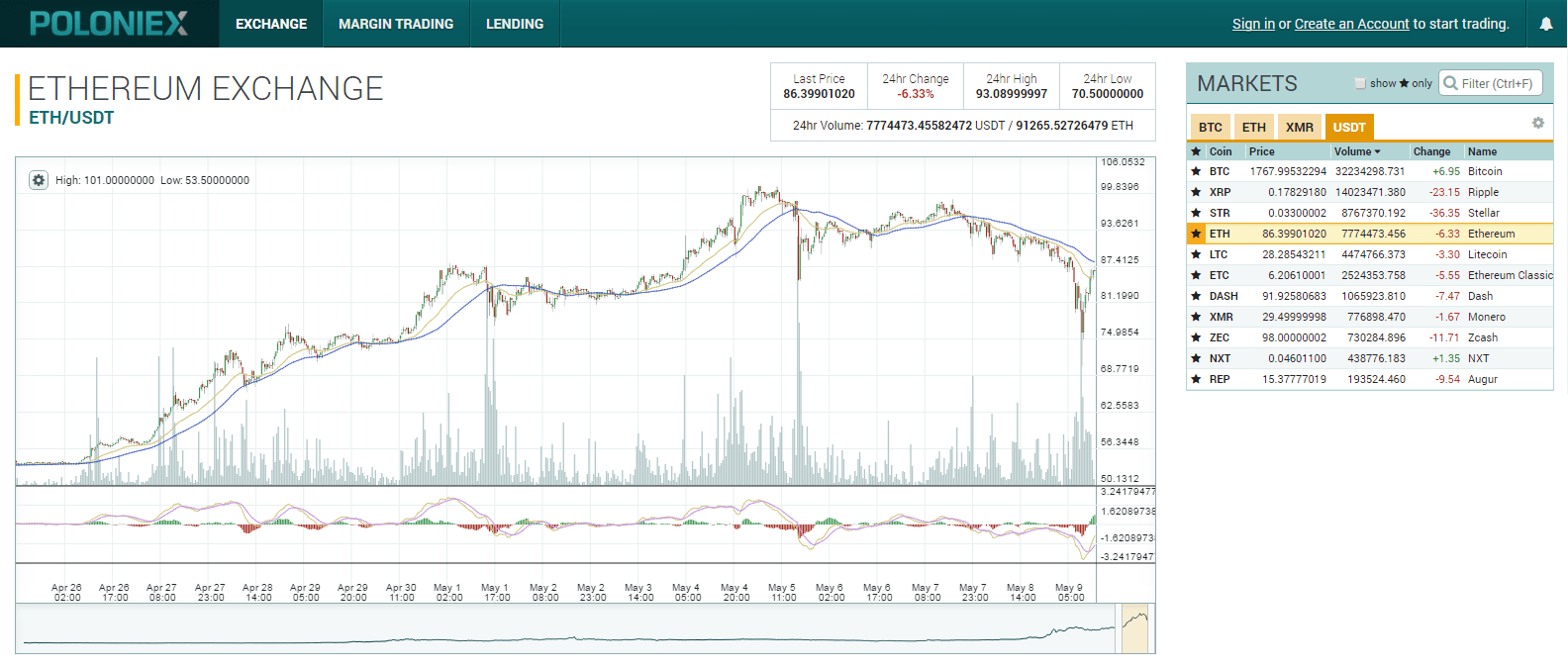The image size is (1568, 669).
Task: Switch to XMR markets tab
Action: (x=1300, y=127)
